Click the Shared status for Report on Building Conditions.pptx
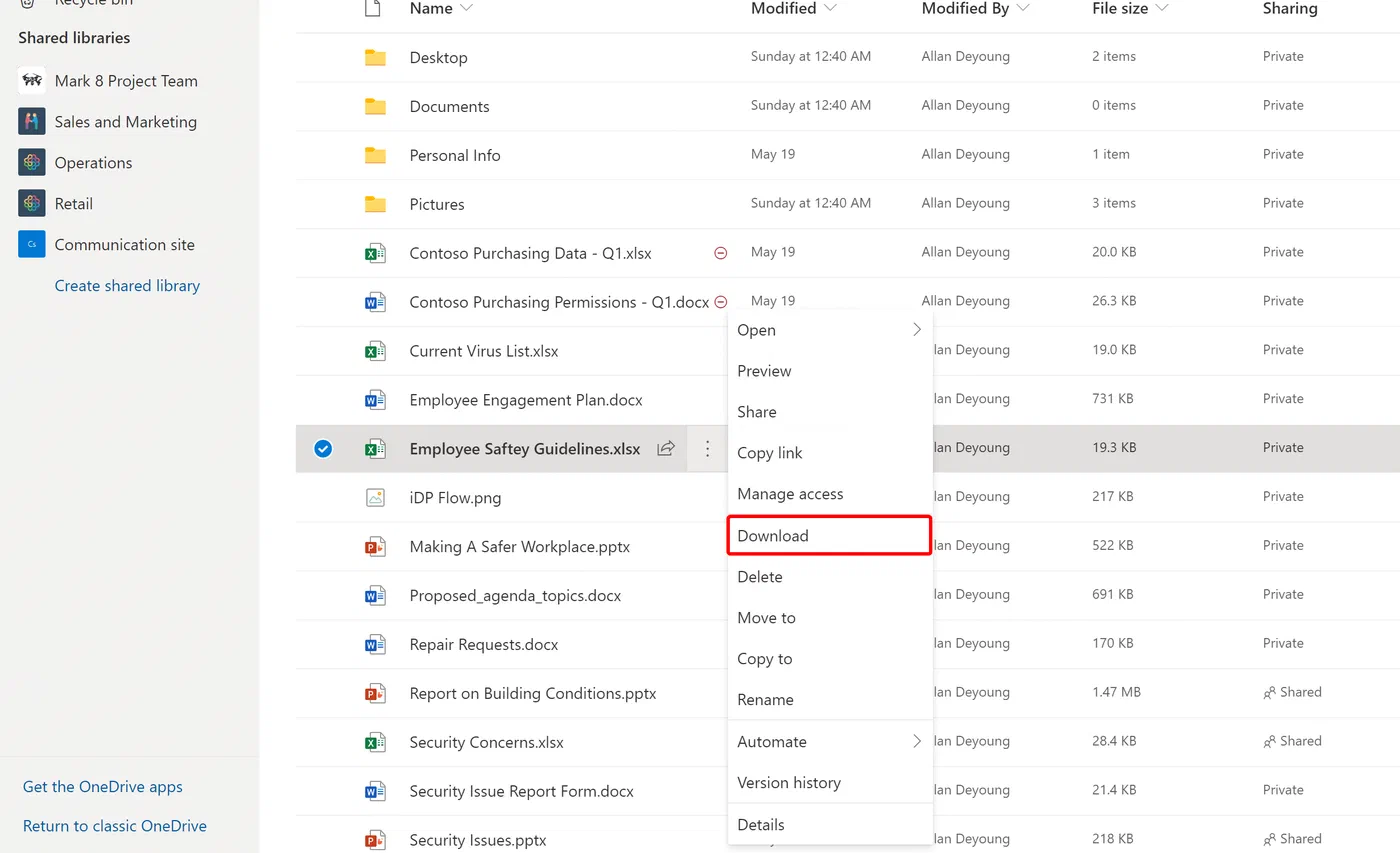Screen dimensions: 1400x853 click(x=1293, y=692)
